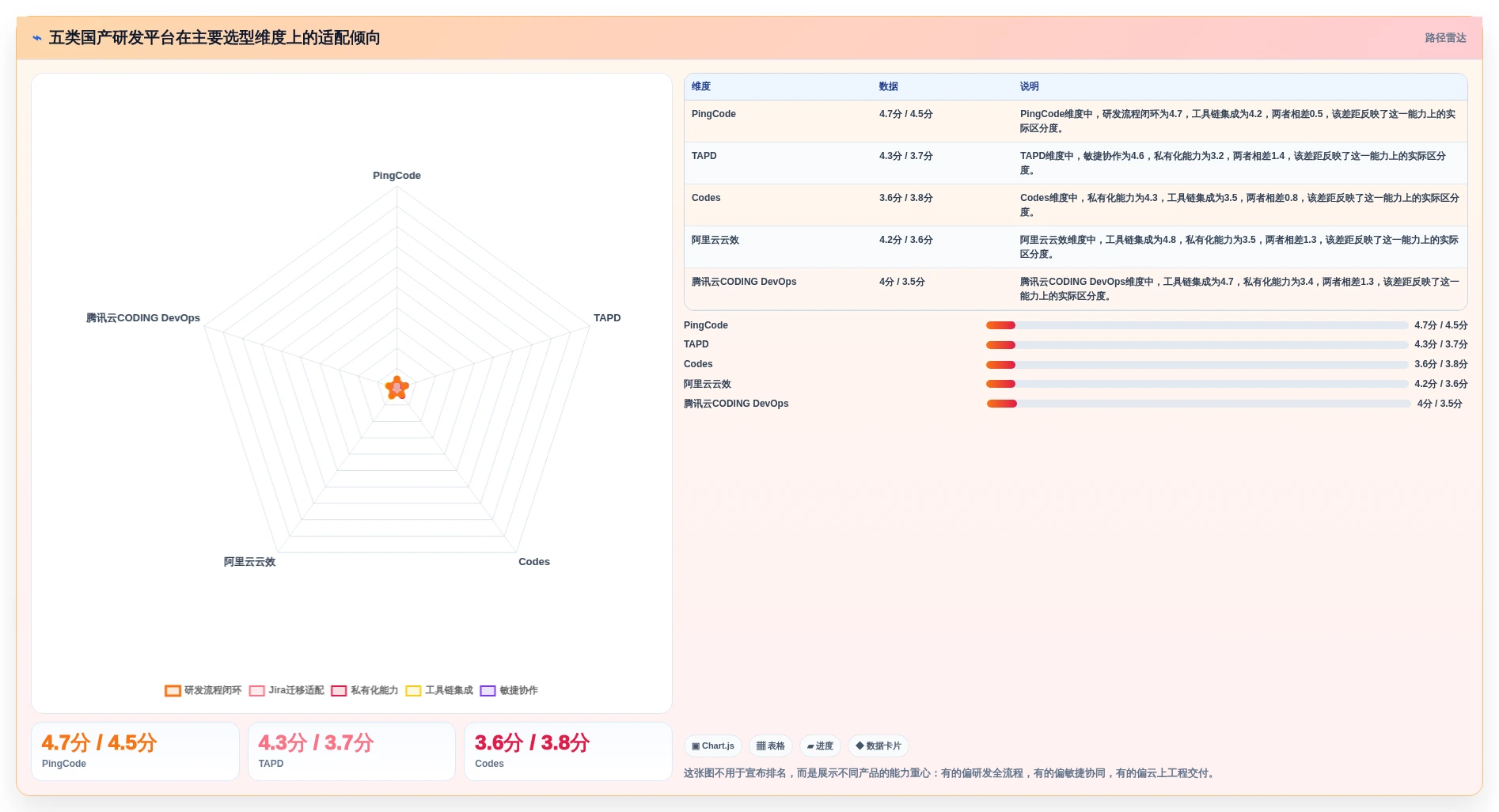The width and height of the screenshot is (1499, 812).
Task: Click the 维度 column header
Action: pos(701,87)
